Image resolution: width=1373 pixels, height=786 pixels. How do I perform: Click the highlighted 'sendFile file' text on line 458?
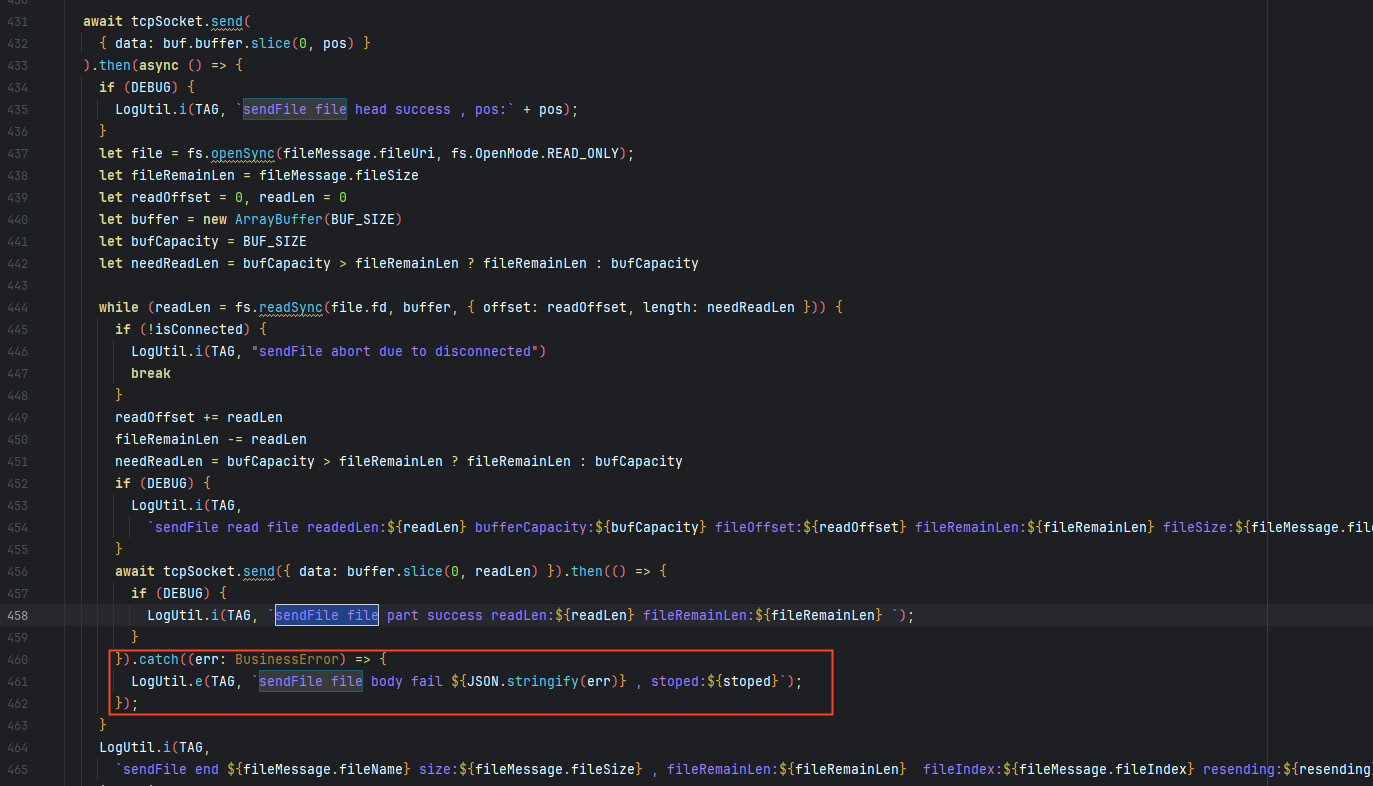(x=327, y=616)
